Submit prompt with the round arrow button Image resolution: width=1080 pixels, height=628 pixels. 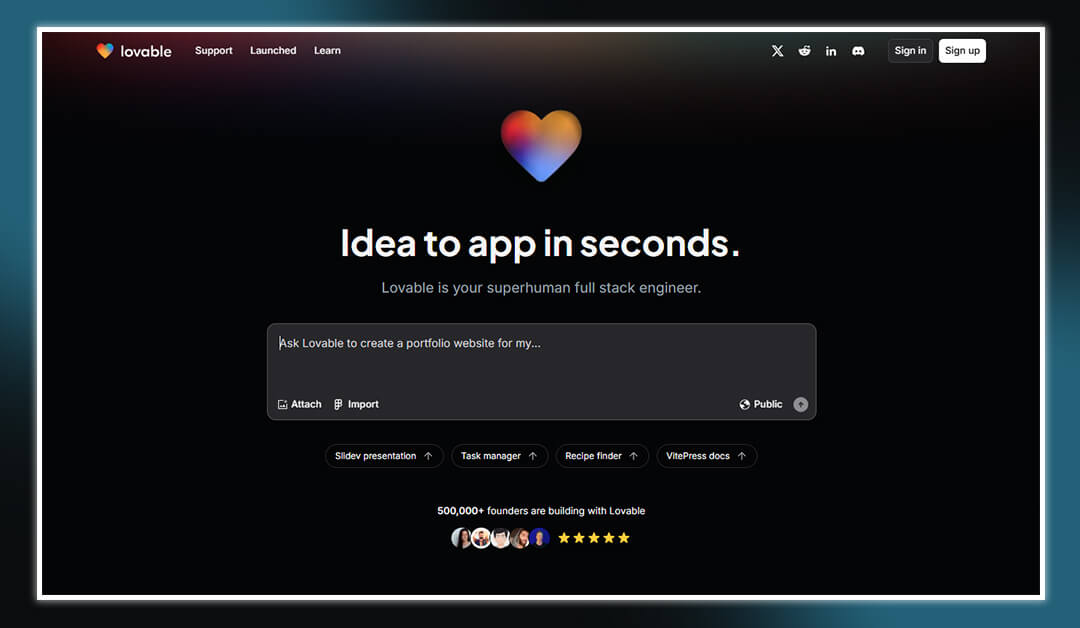coord(800,404)
